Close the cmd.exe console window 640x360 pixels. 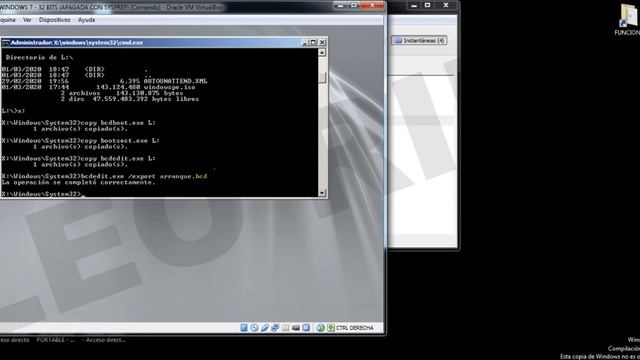coord(322,42)
